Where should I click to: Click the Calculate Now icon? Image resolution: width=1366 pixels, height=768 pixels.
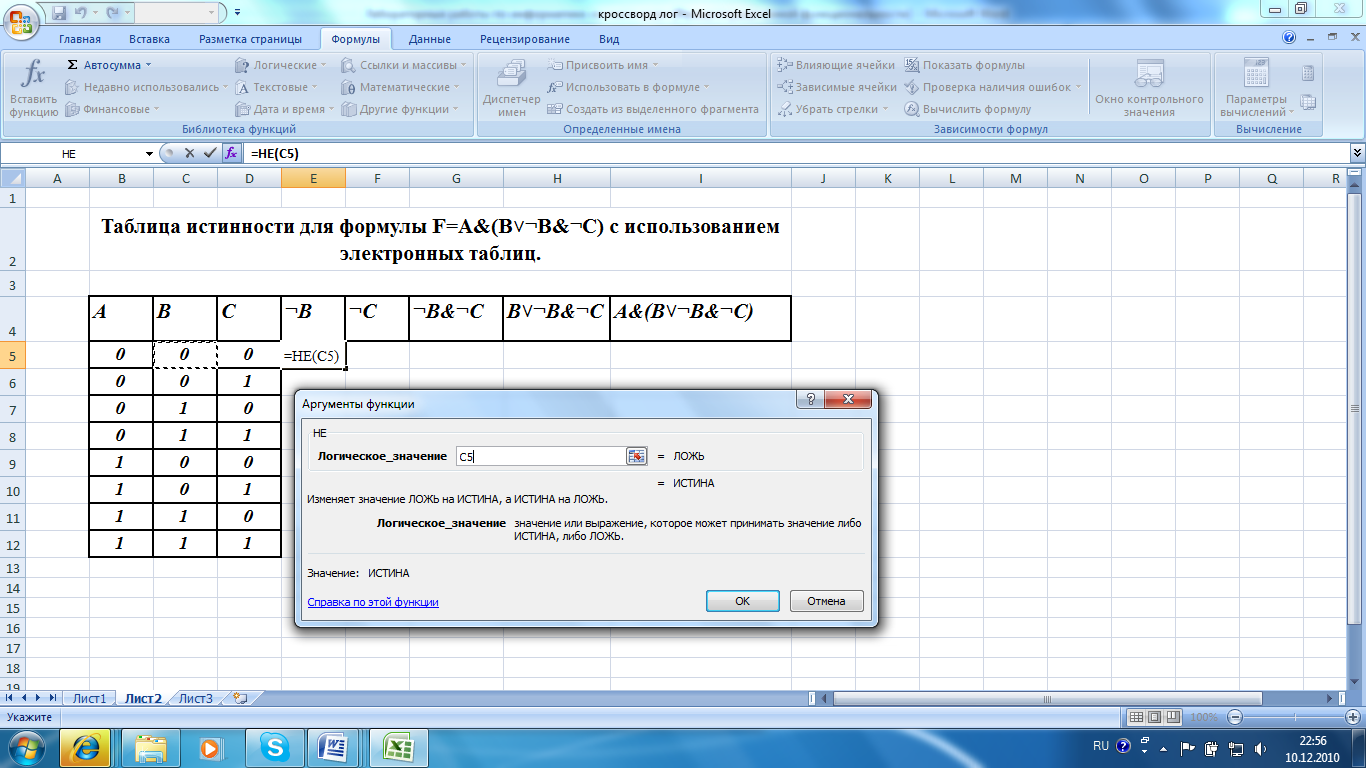click(x=1308, y=73)
